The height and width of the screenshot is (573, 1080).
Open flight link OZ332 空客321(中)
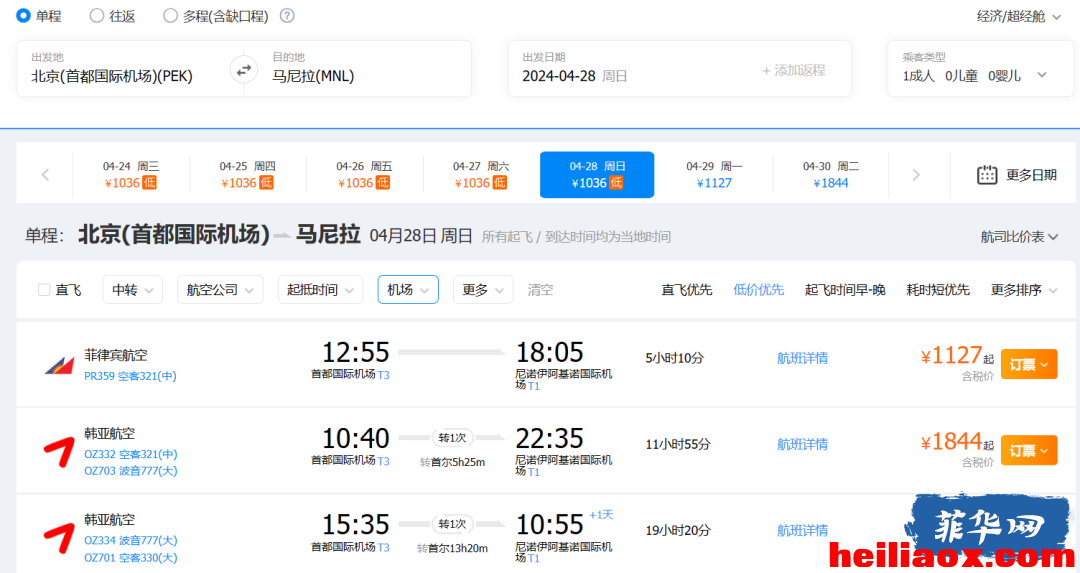[x=131, y=455]
